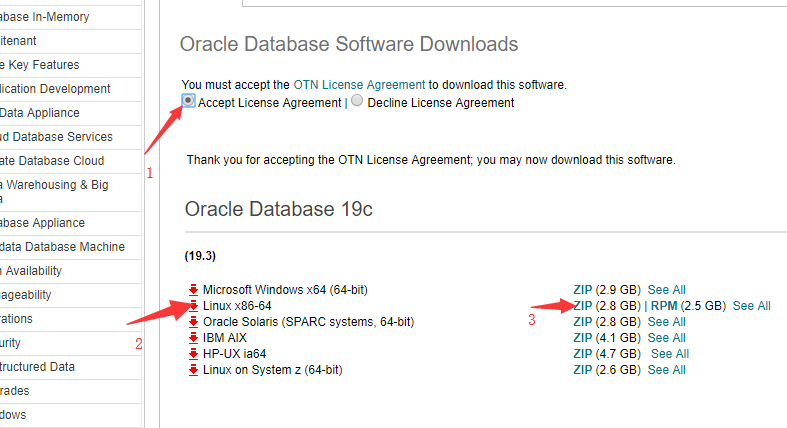Open See All for HP-UX ia64
This screenshot has height=428, width=787.
(x=669, y=354)
